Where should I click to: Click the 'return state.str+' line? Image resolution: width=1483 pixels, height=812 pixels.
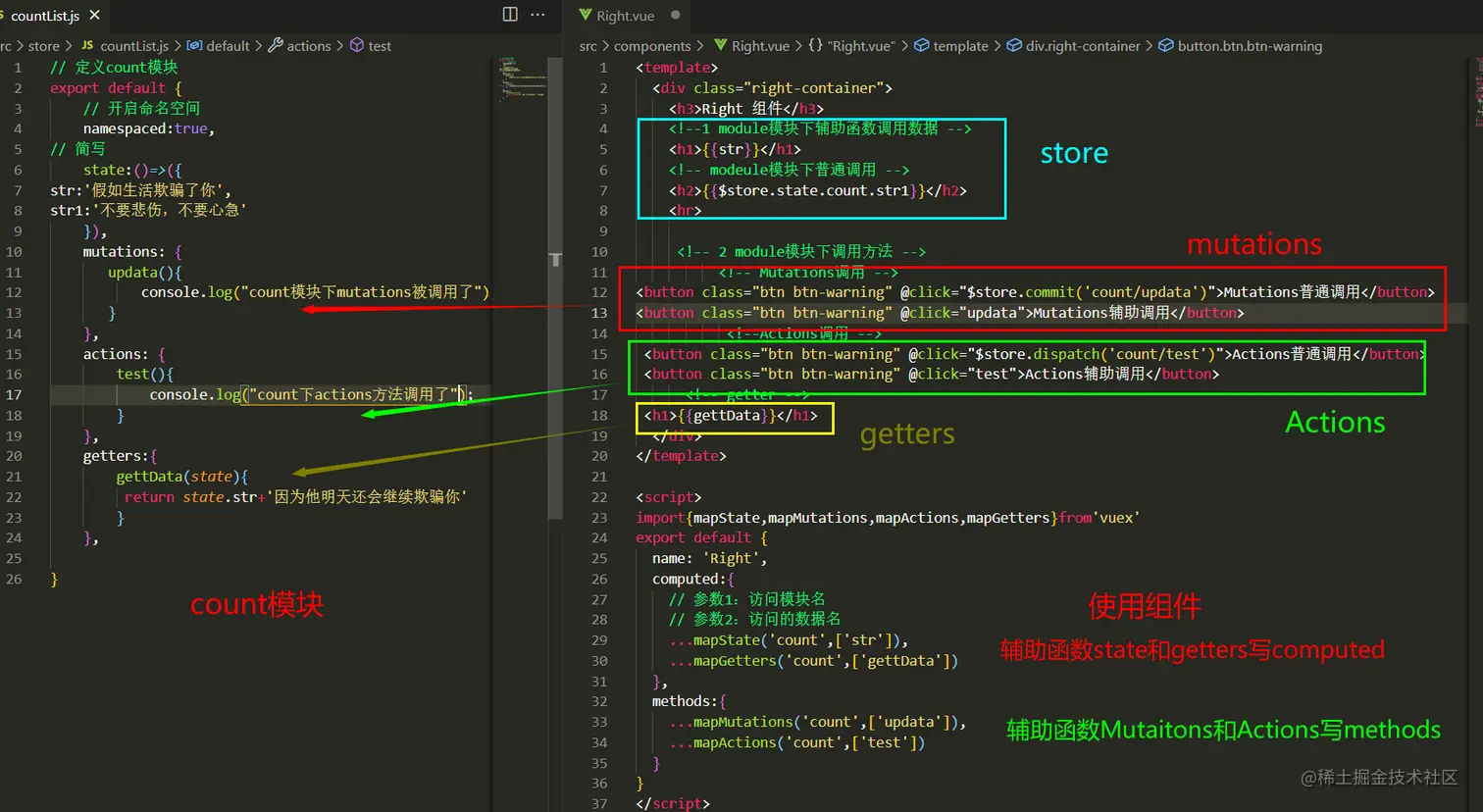click(295, 497)
